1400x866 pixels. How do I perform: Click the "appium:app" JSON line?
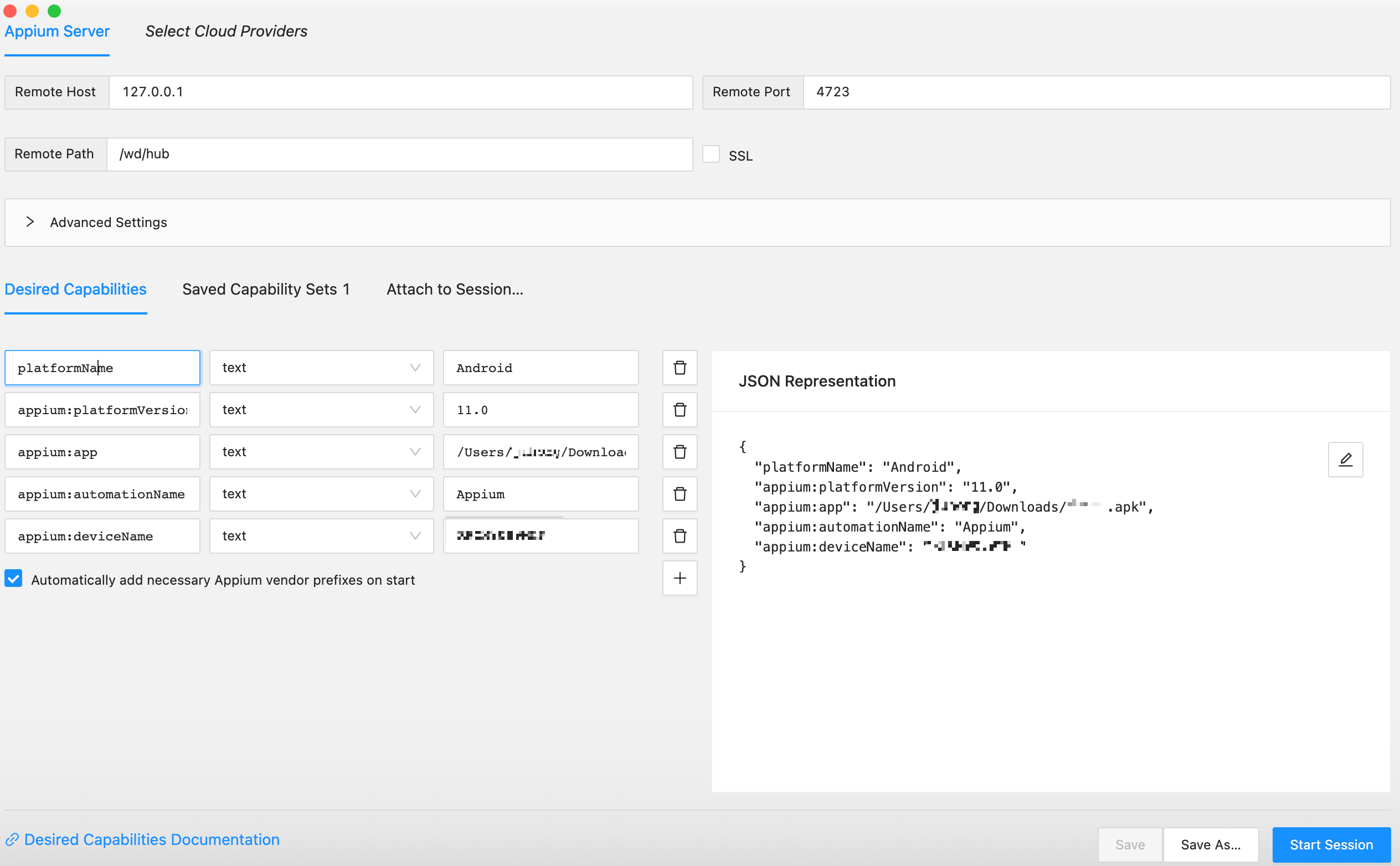954,507
